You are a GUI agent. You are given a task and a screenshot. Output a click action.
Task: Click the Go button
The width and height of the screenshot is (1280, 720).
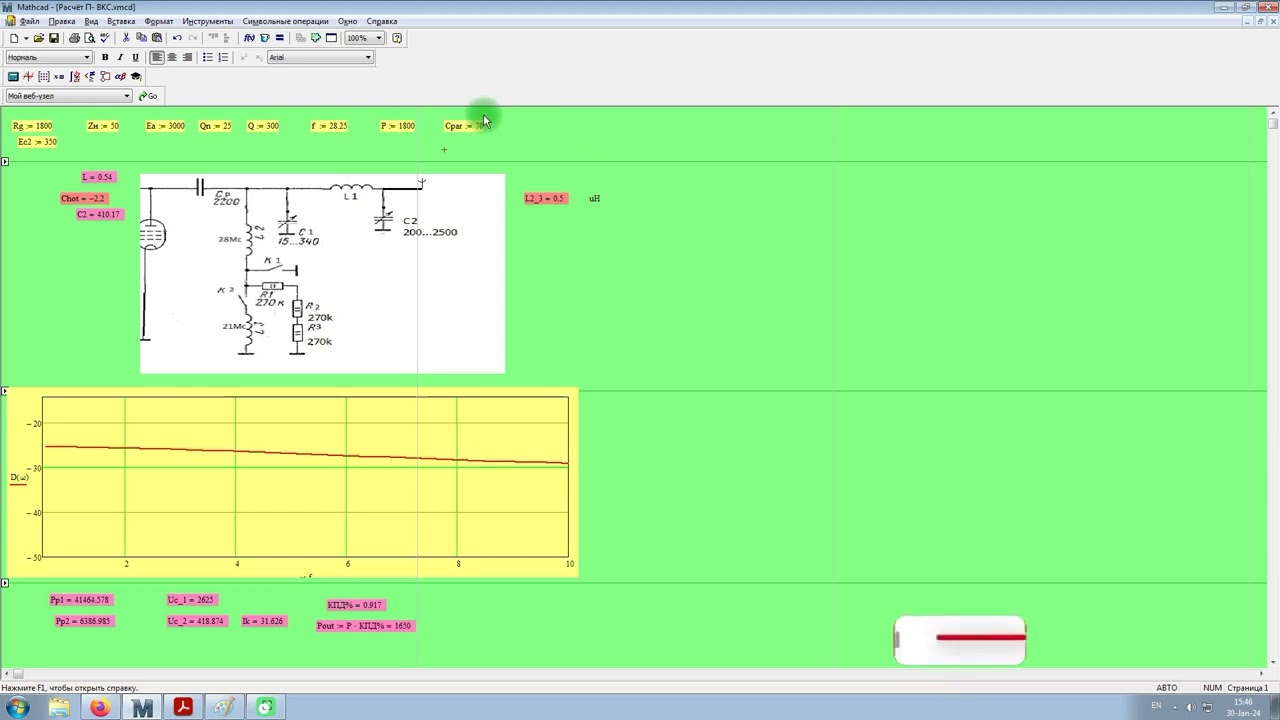(x=148, y=96)
